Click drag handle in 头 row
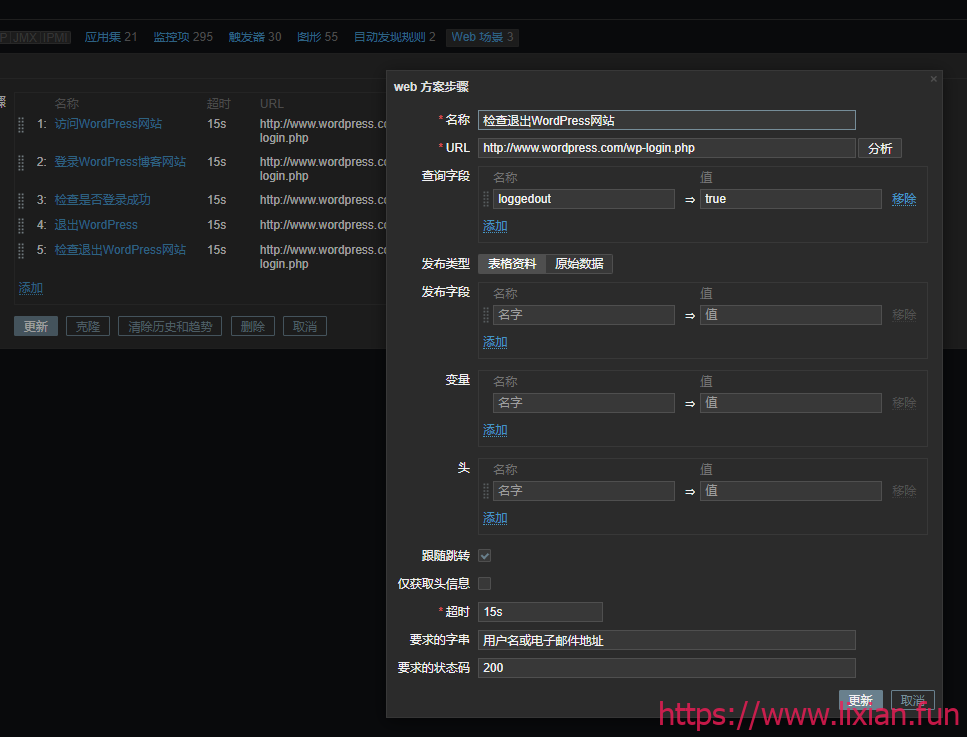This screenshot has width=967, height=737. point(486,491)
